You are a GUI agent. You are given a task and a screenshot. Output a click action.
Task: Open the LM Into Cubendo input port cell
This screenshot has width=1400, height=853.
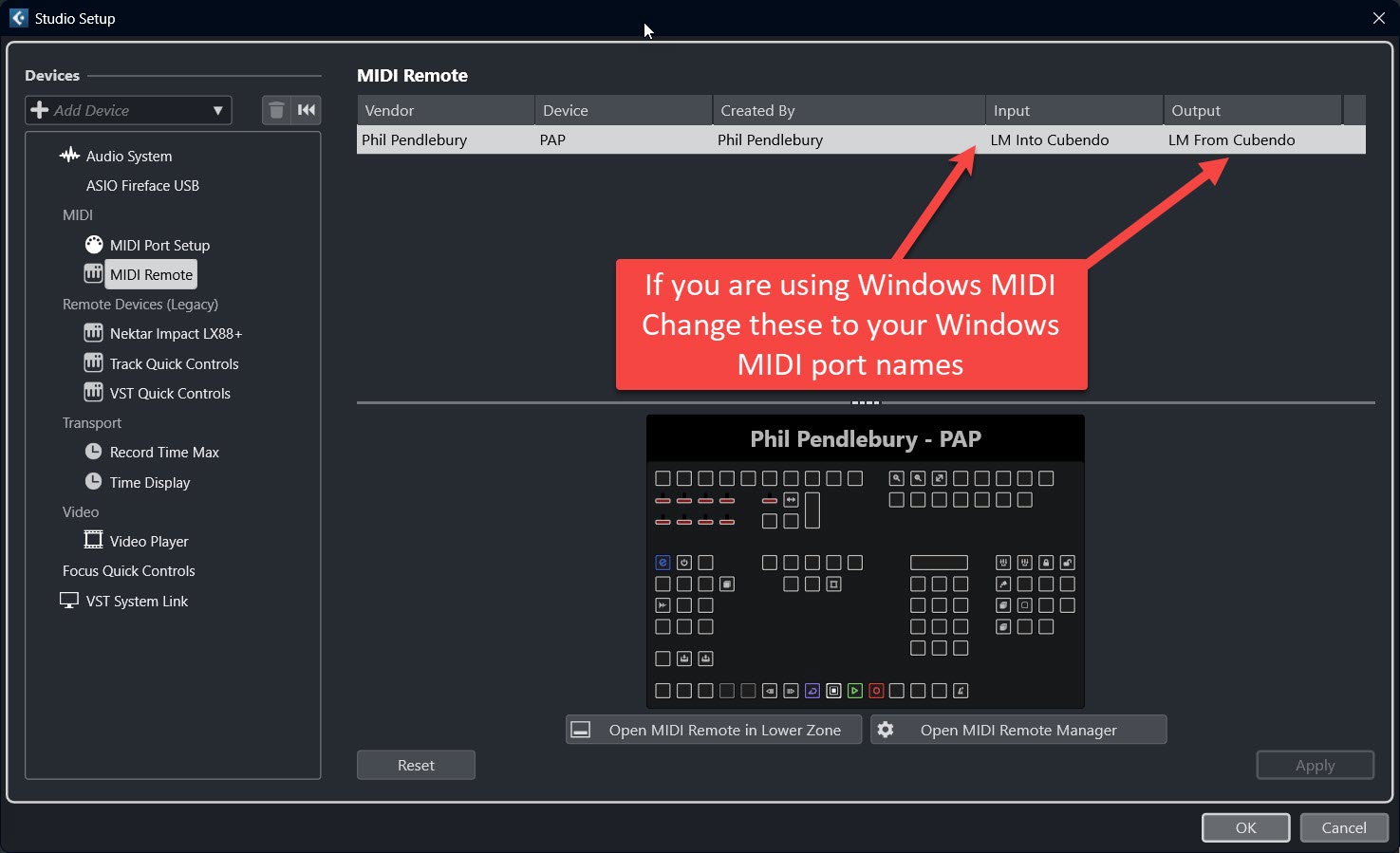[1073, 139]
